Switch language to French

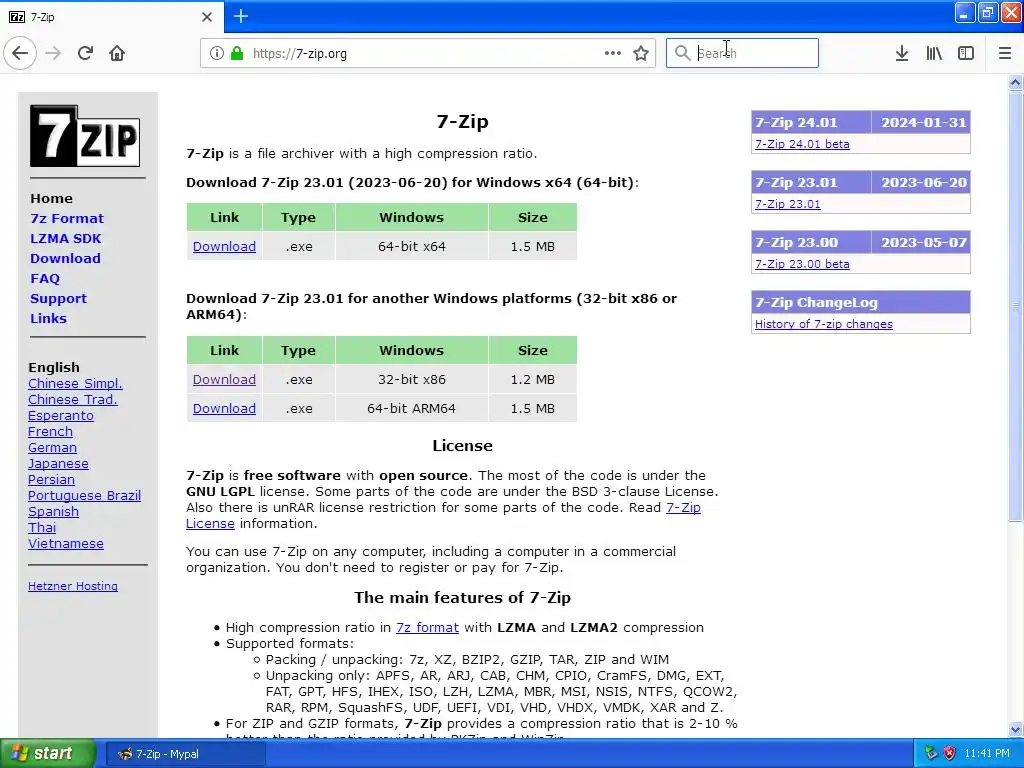click(50, 432)
